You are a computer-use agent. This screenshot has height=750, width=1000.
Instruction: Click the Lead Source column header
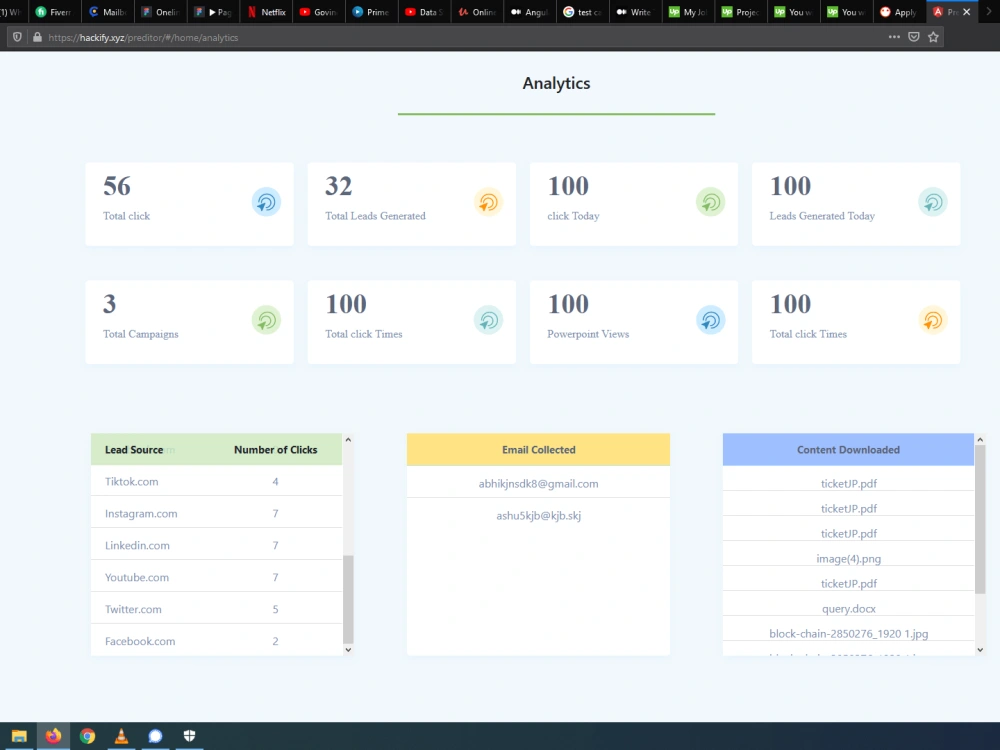pos(134,450)
